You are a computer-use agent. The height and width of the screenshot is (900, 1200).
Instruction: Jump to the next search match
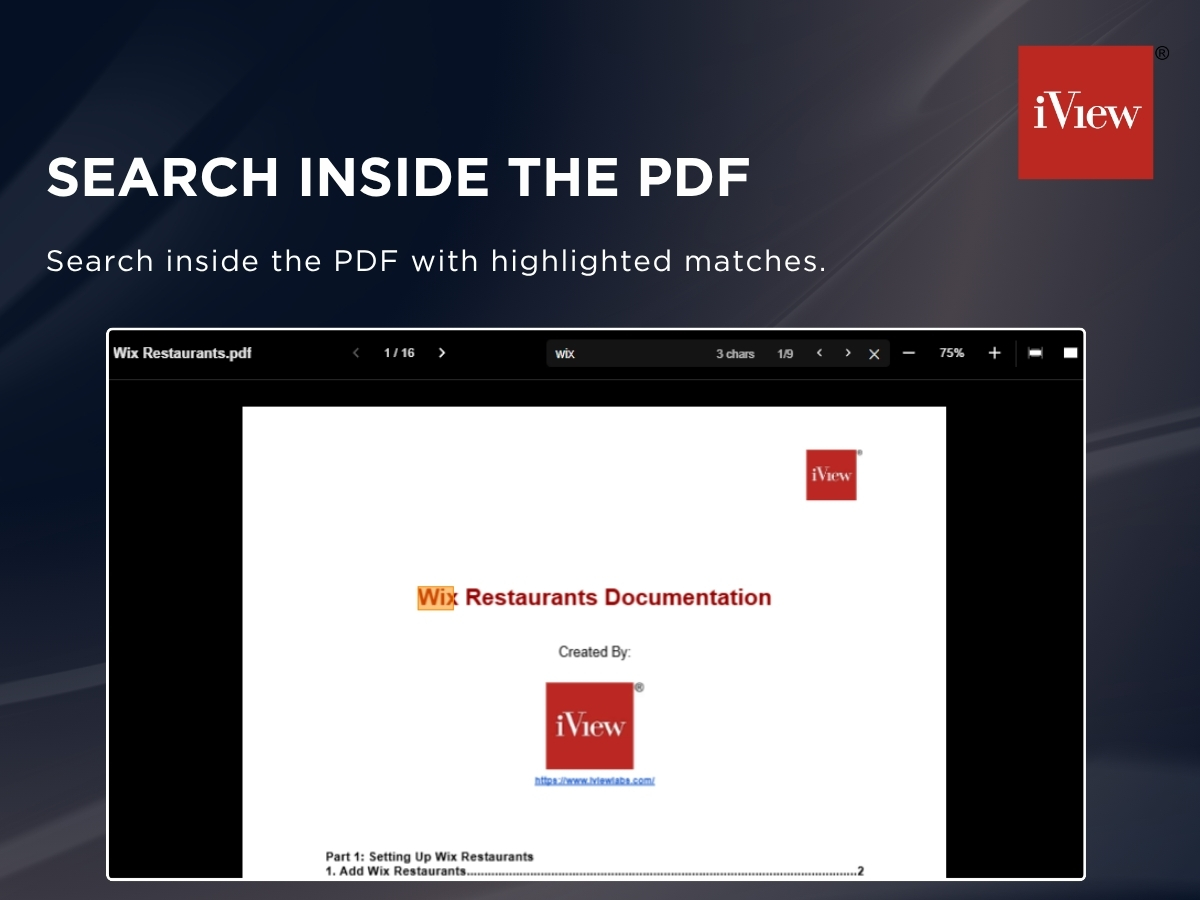pos(848,353)
